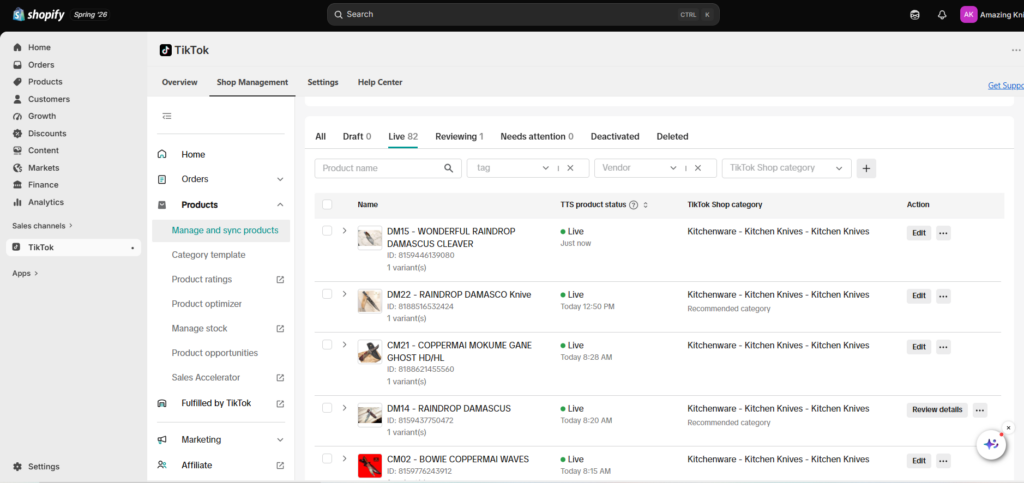The image size is (1024, 483).
Task: Expand Sales channels in Shopify nav
Action: point(42,226)
